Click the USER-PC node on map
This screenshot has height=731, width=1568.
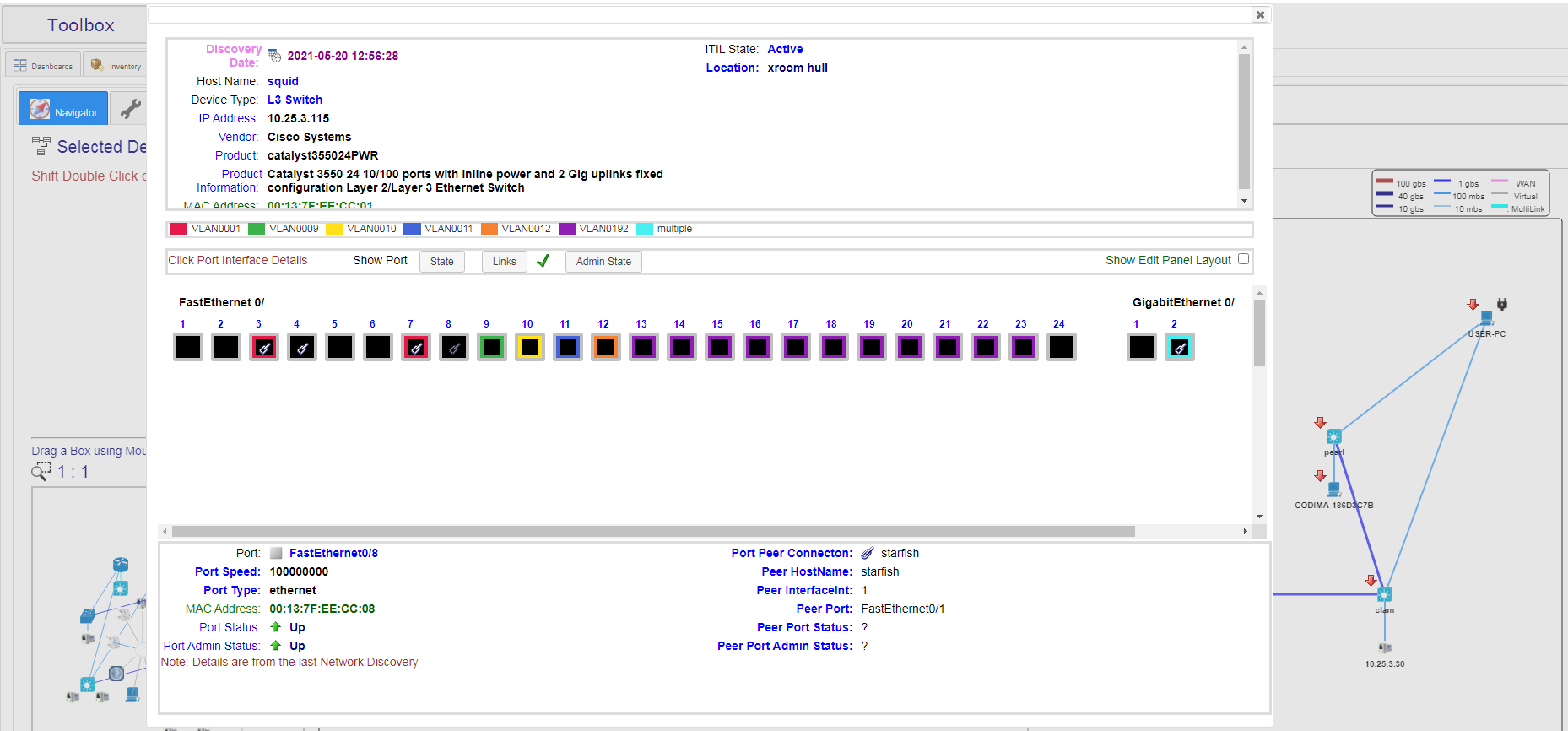1486,319
